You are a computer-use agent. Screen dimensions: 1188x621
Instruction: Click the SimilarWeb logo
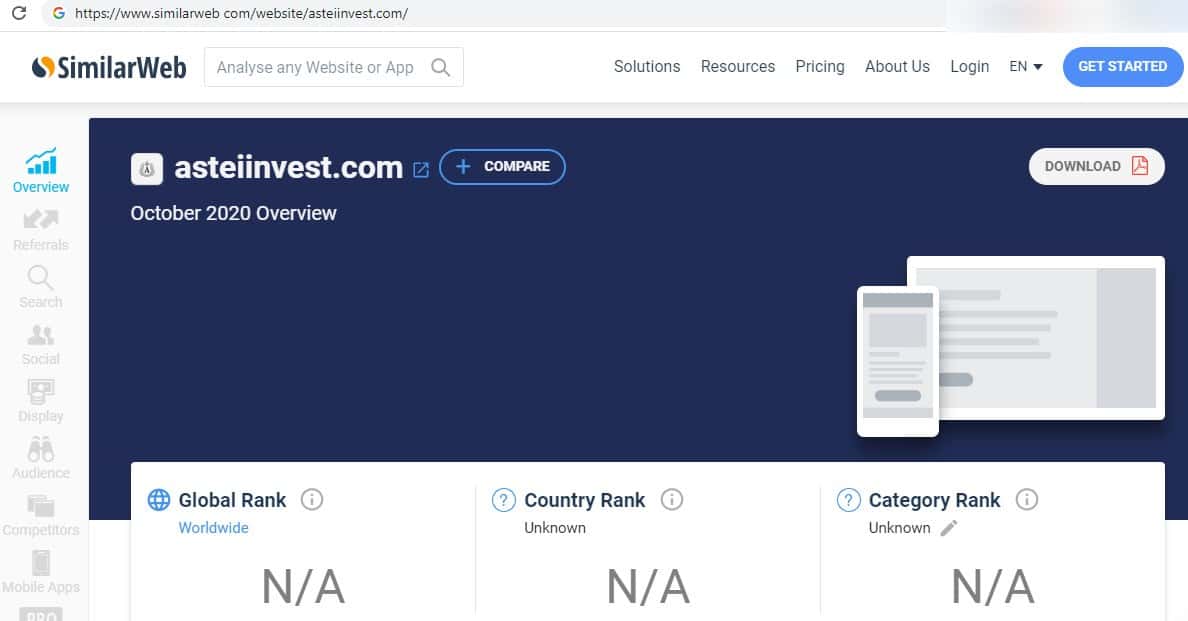coord(109,67)
